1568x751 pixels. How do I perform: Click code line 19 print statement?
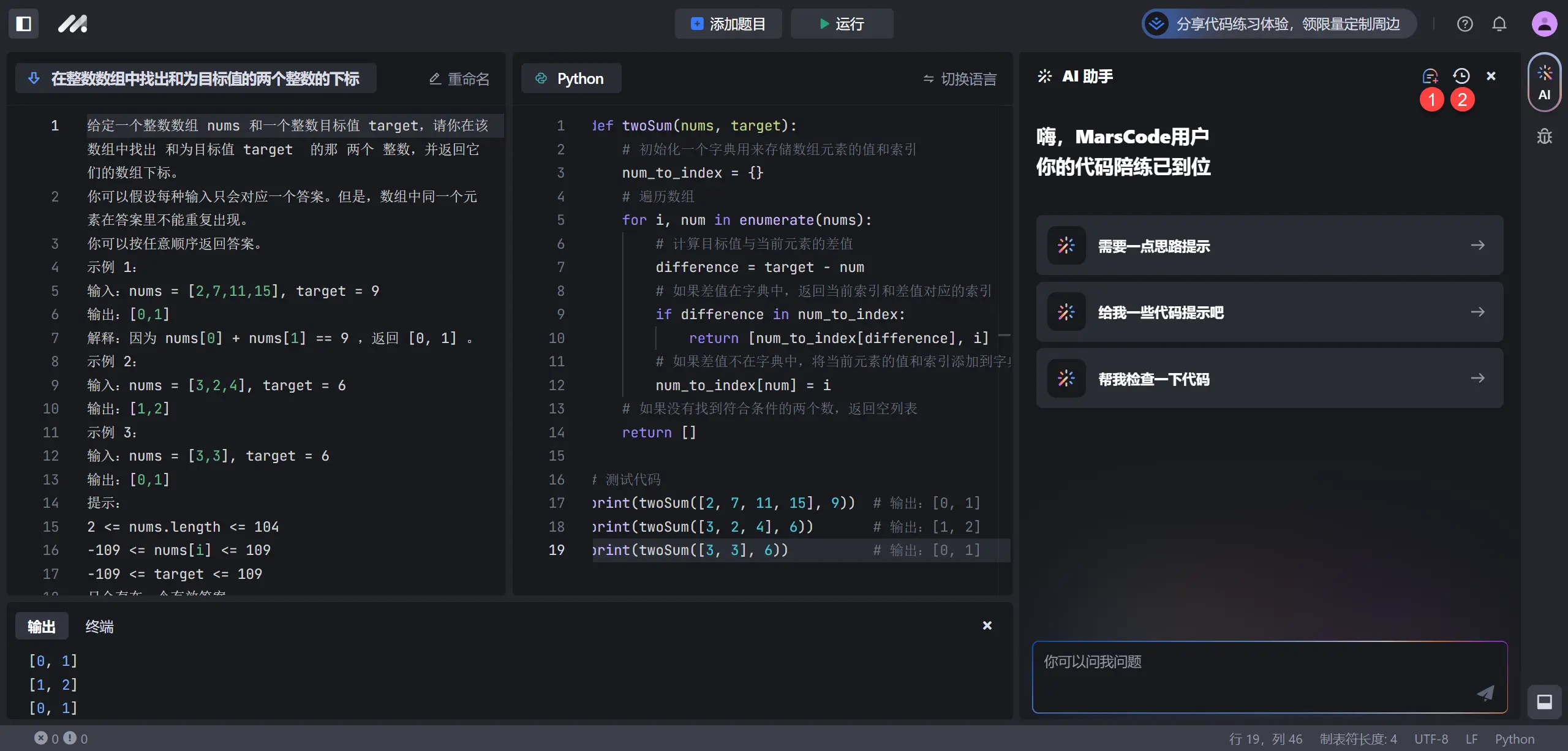point(690,550)
